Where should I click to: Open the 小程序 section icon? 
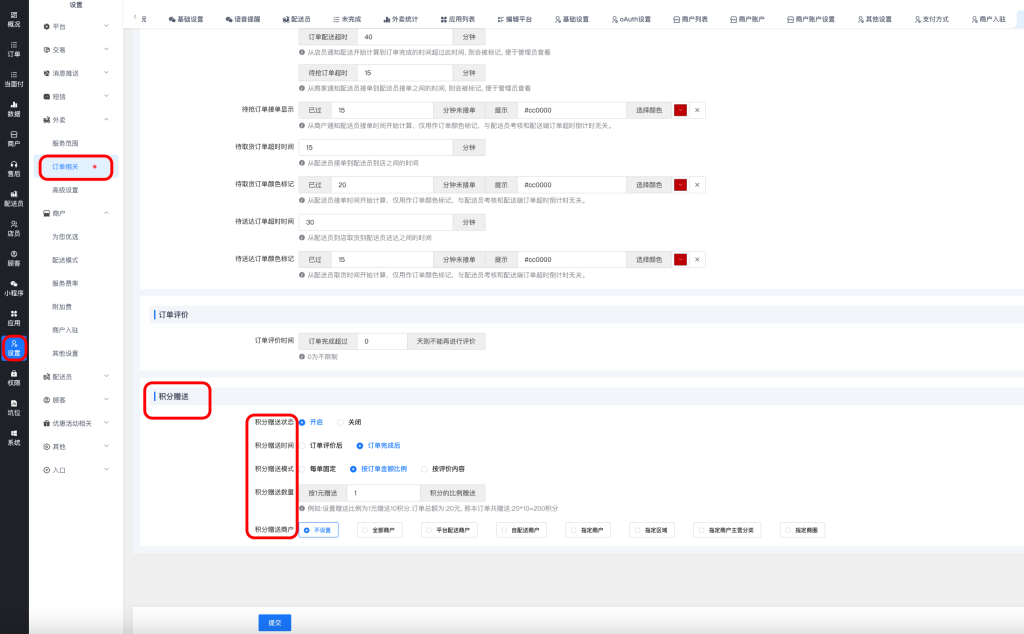point(14,288)
